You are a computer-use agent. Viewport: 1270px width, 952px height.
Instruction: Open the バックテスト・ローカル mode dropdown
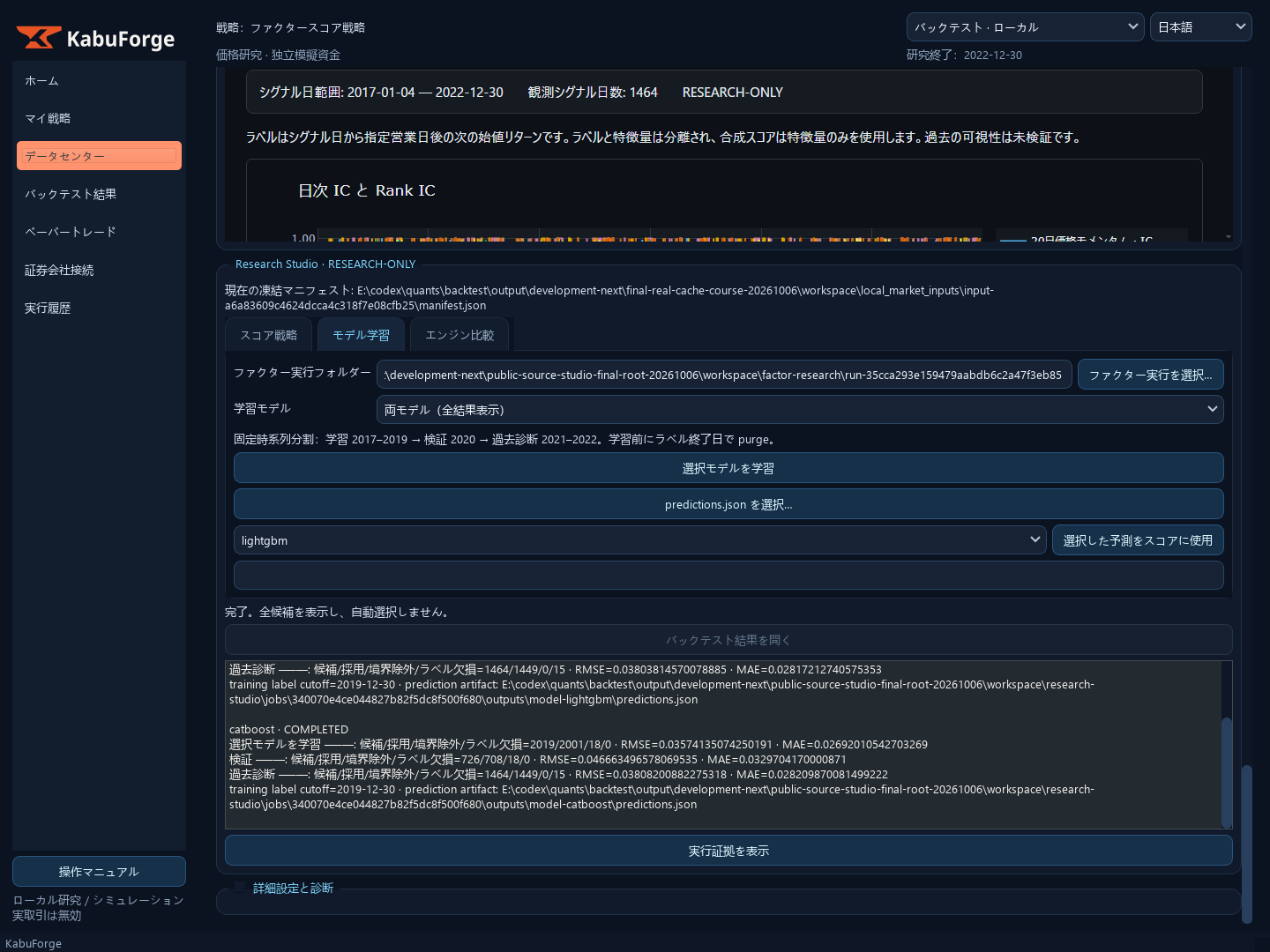pos(1025,27)
